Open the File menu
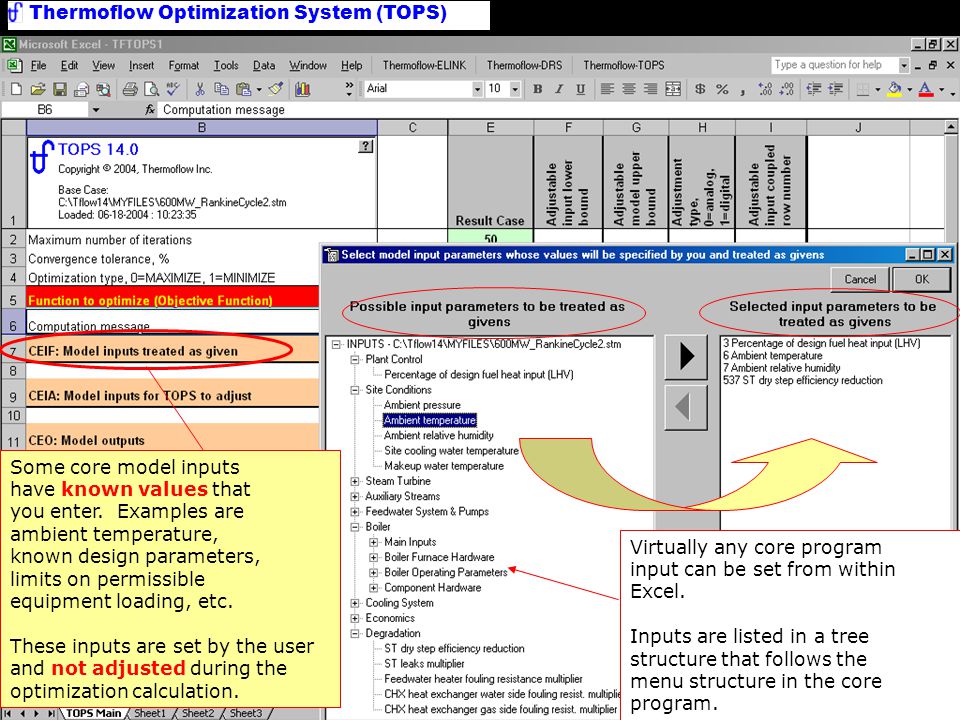Screen dimensions: 960x720 click(38, 66)
